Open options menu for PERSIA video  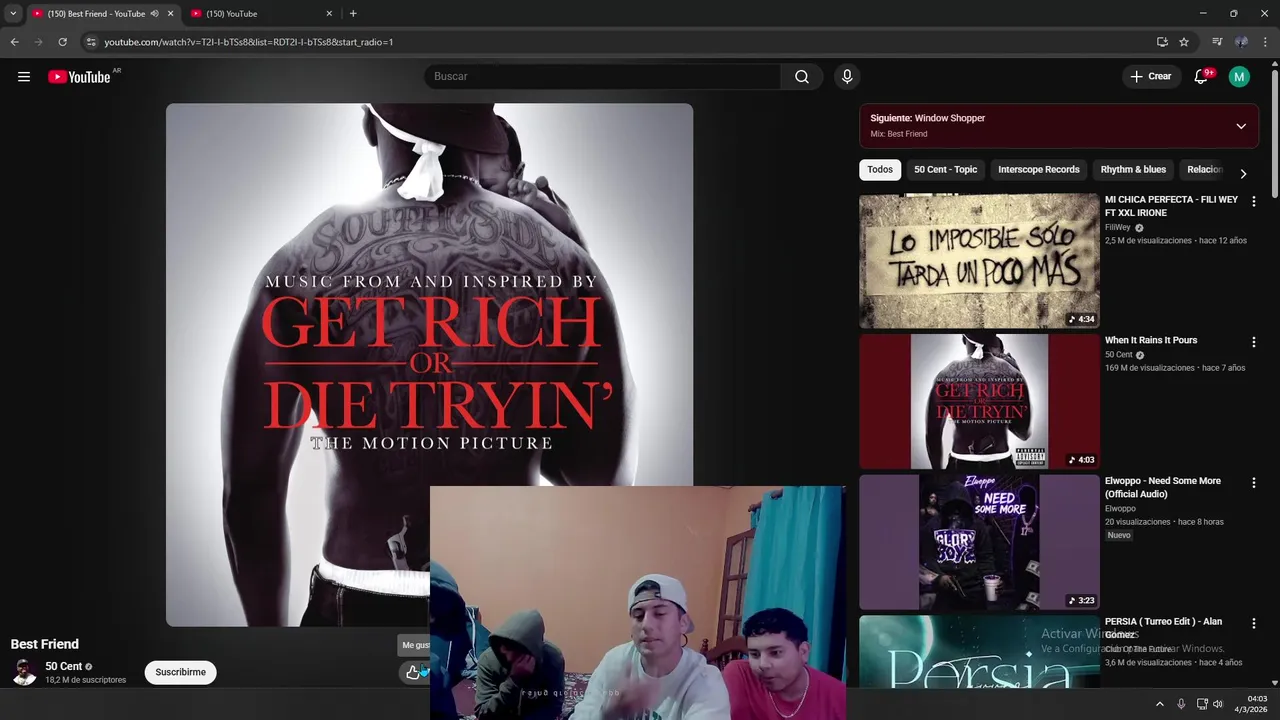1253,624
